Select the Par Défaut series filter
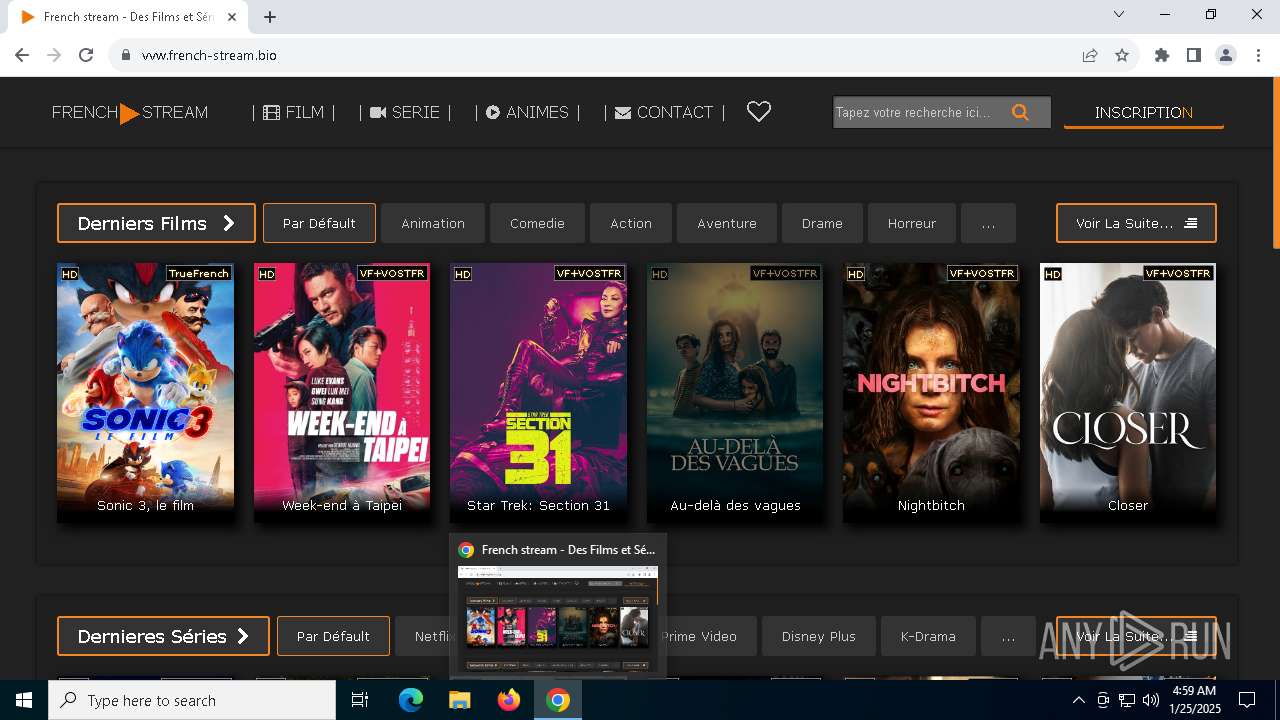This screenshot has width=1280, height=720. point(333,636)
